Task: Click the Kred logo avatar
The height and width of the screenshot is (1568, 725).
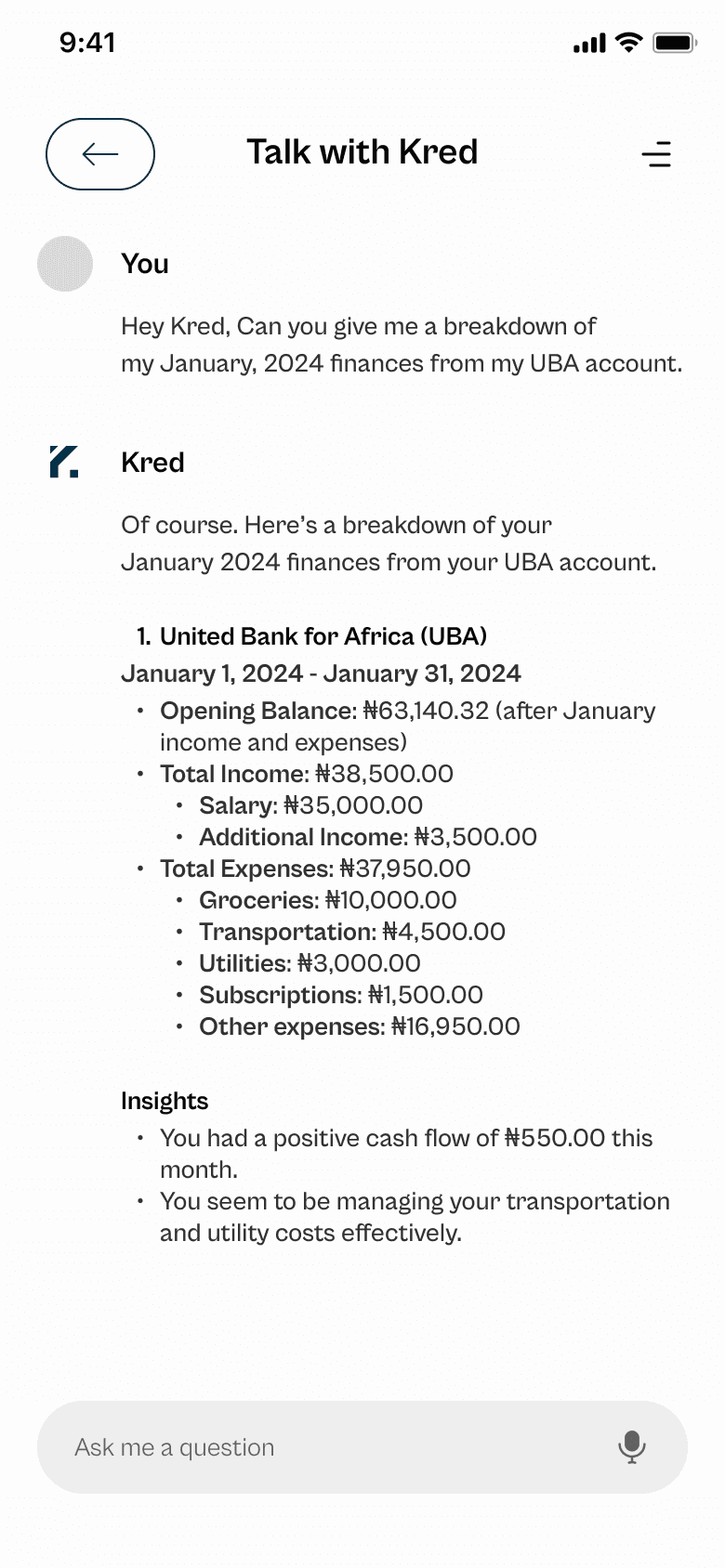Action: tap(64, 462)
